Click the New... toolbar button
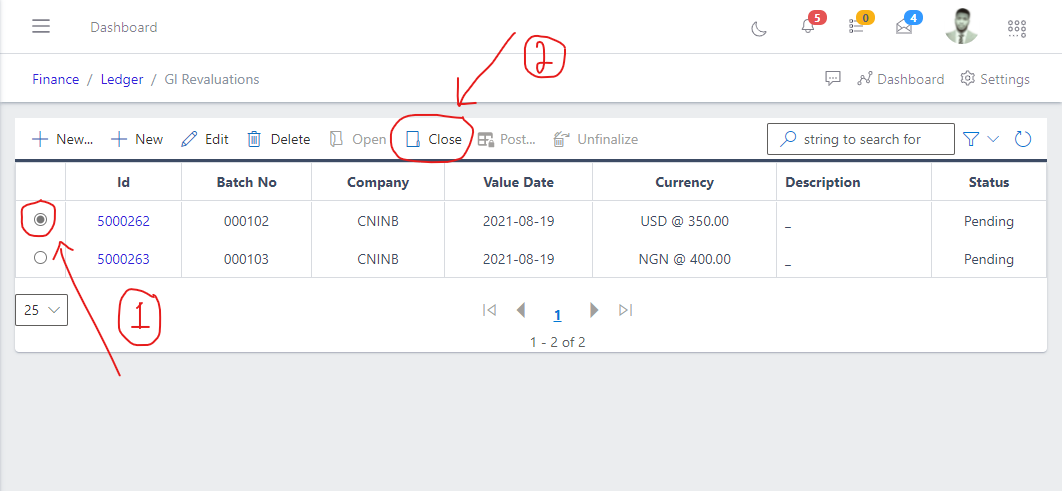Viewport: 1062px width, 491px height. [x=62, y=140]
